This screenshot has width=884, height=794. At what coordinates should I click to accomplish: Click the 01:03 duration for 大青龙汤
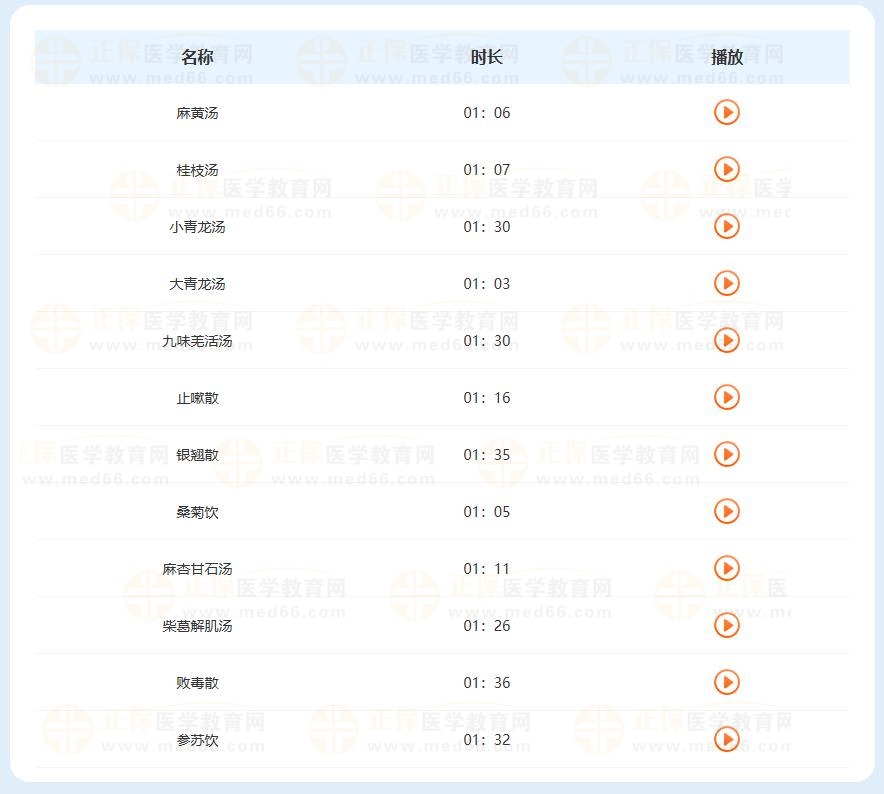(x=486, y=284)
